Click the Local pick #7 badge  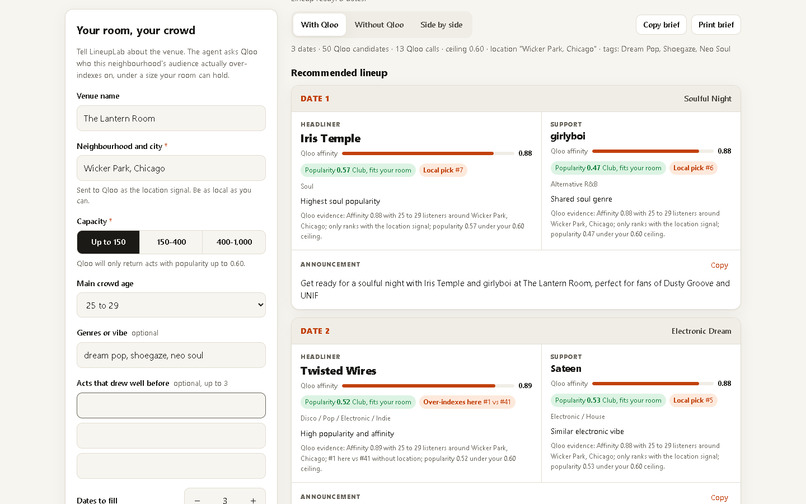[443, 170]
